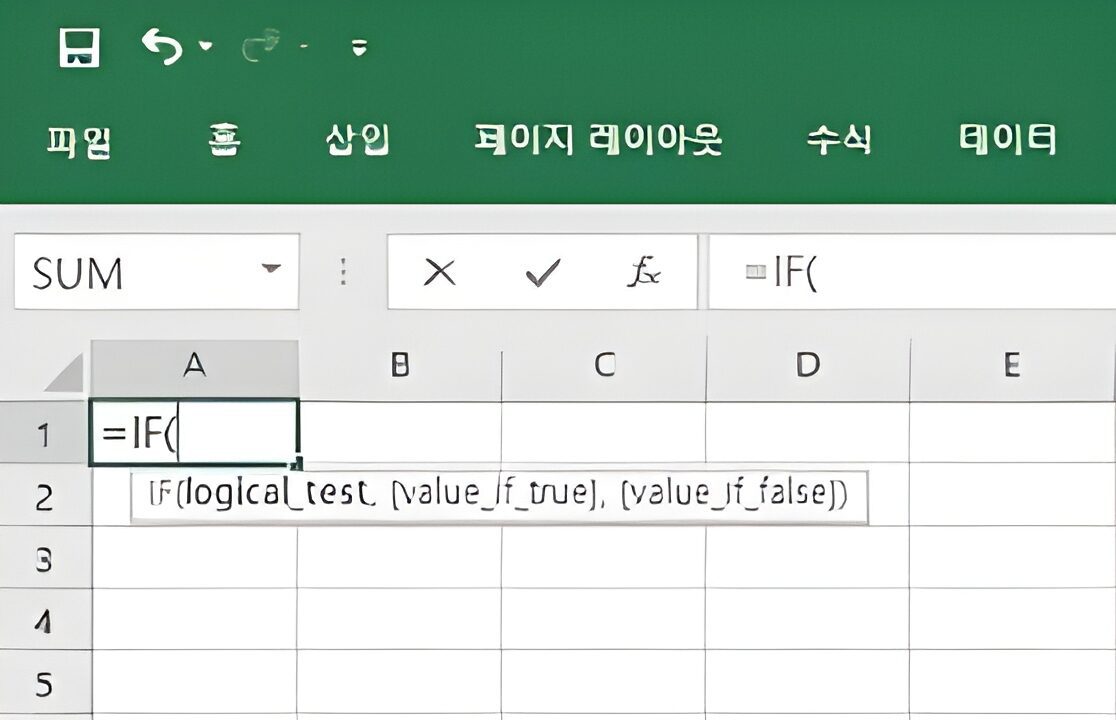Select row 4 header
The width and height of the screenshot is (1116, 720).
pos(45,620)
